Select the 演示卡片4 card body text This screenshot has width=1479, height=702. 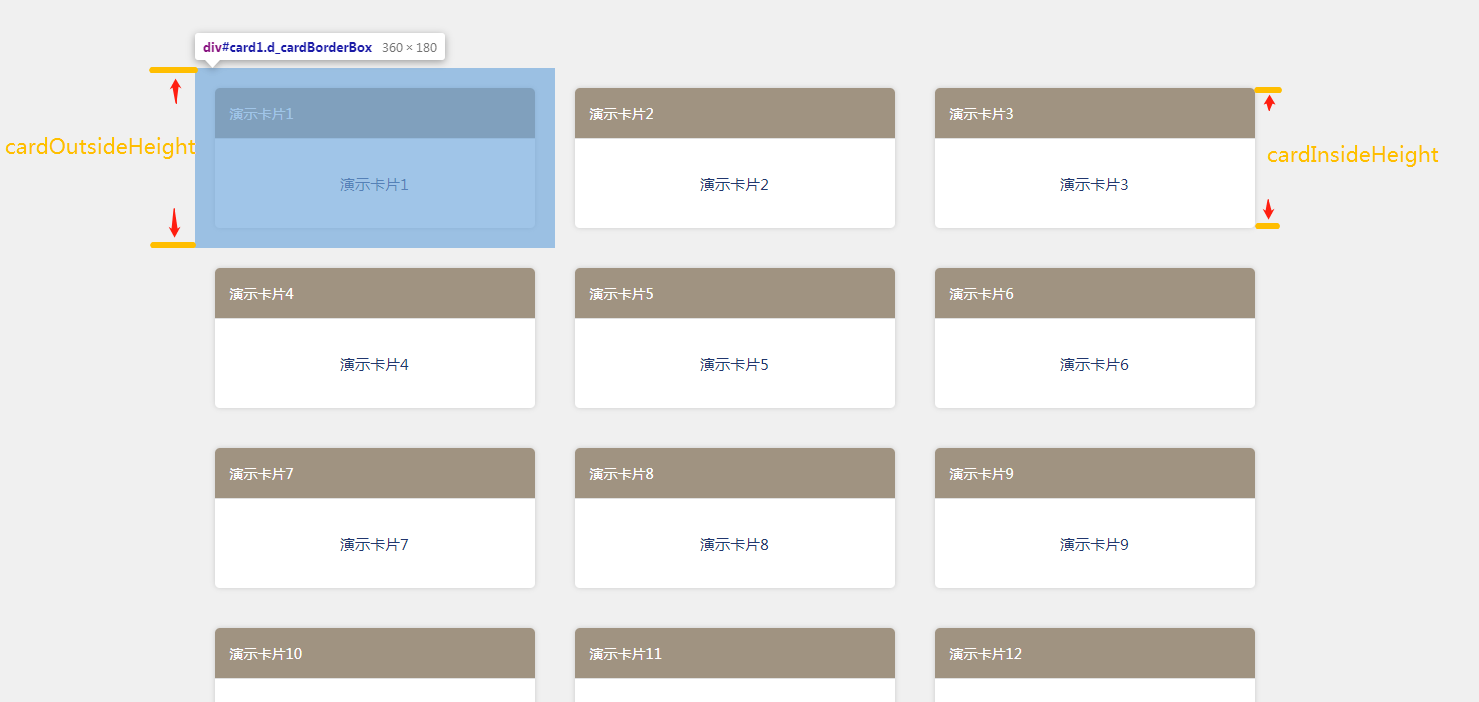374,365
